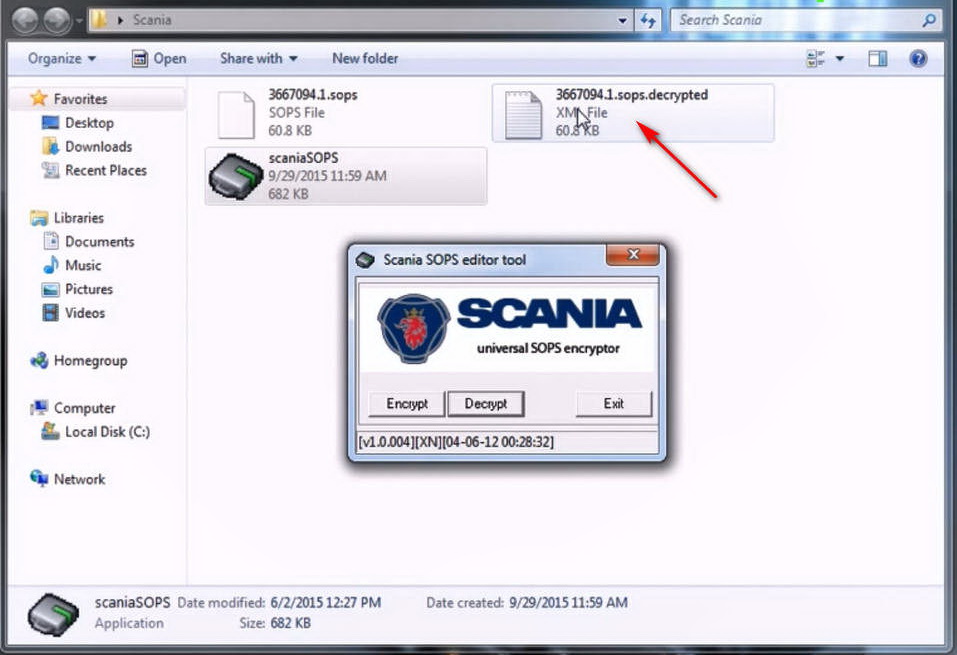Screen dimensions: 957x655
Task: Open Downloads in Favorites
Action: (x=98, y=147)
